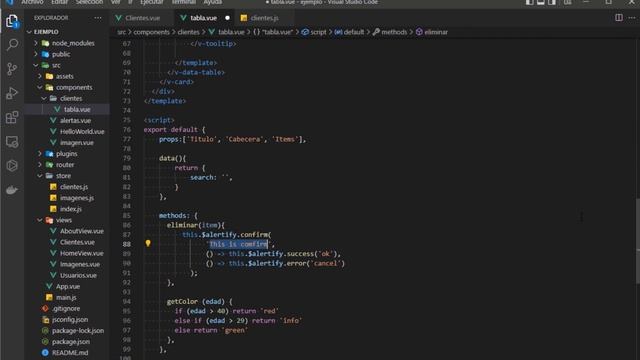Click 'eliminar' breadcrumb segment
Screen dimensions: 640x360
436,32
